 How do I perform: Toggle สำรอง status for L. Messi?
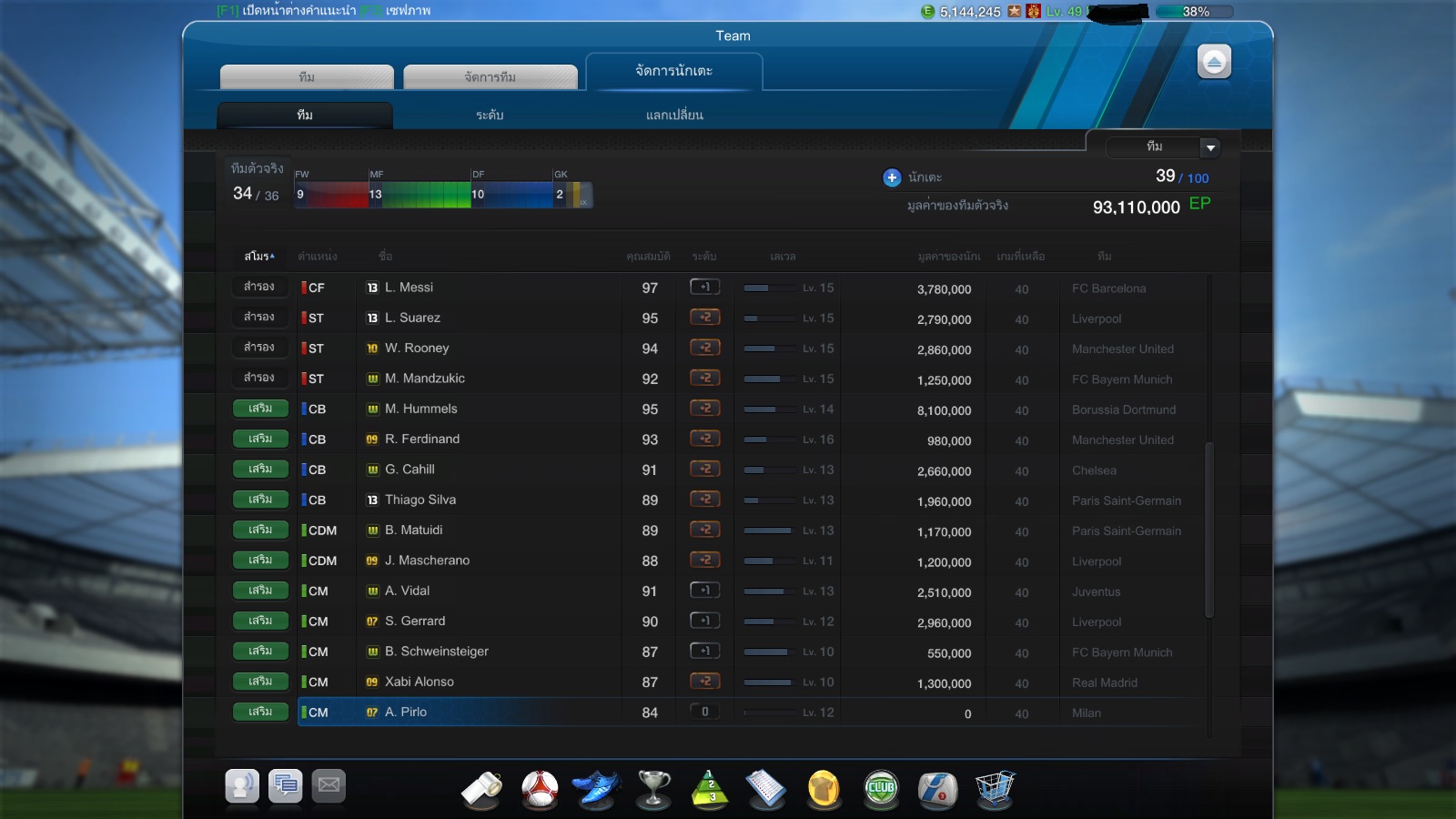[259, 287]
